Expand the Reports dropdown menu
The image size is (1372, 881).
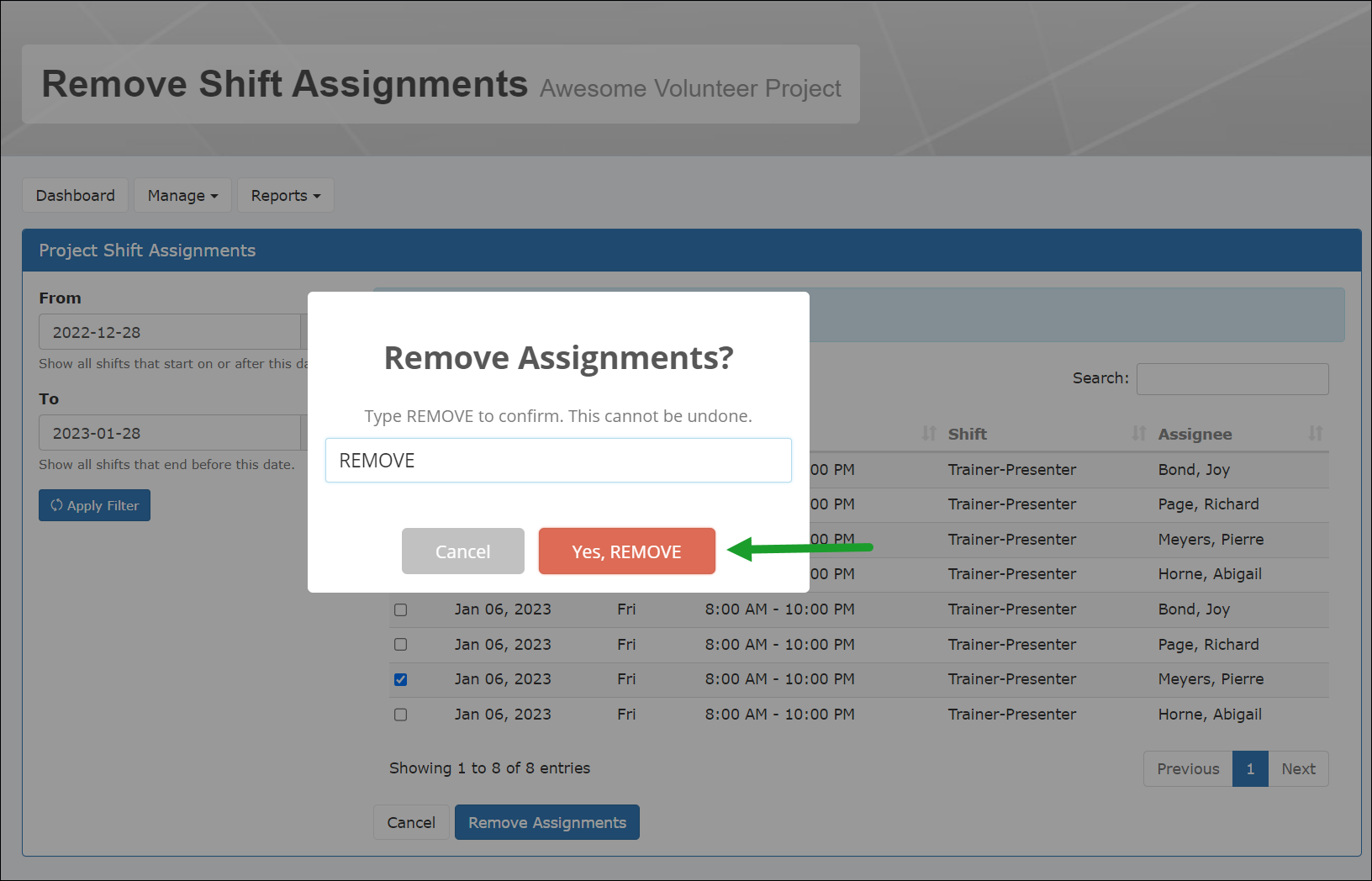tap(285, 195)
